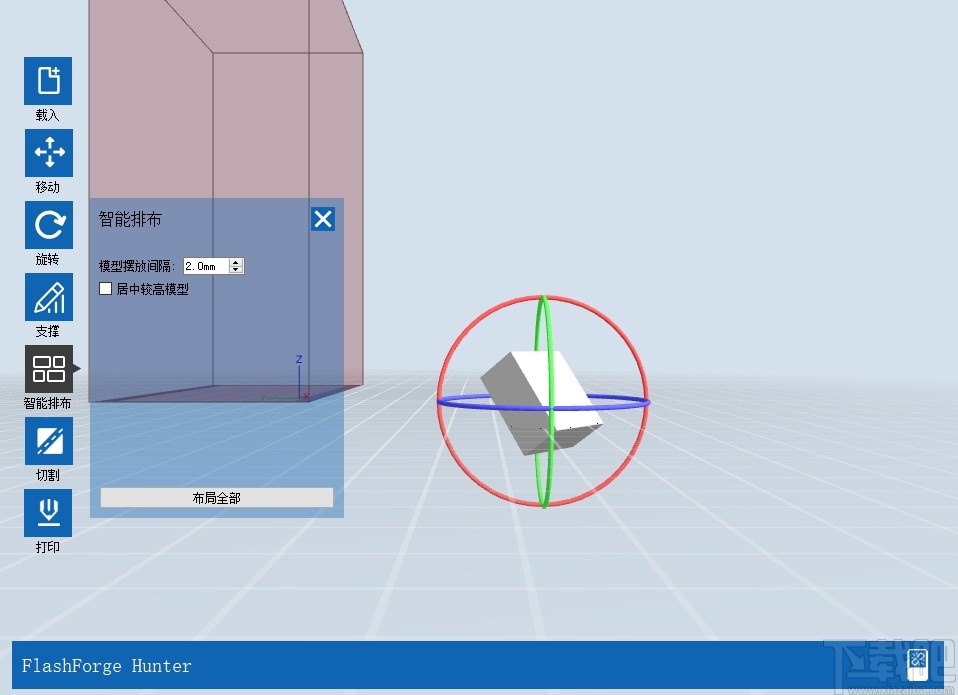958x695 pixels.
Task: Select the 移动 (Move) tool
Action: click(x=47, y=153)
